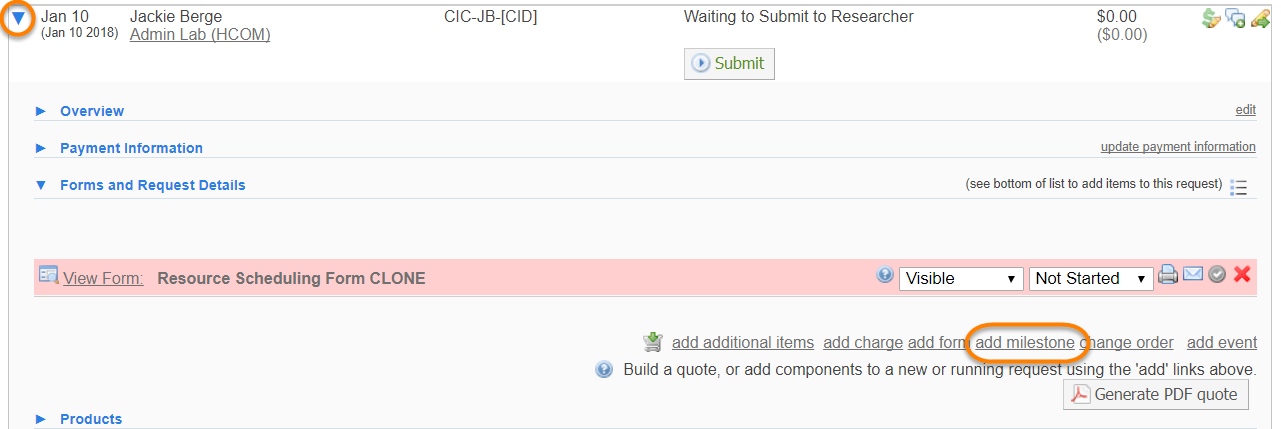Viewport: 1281px width, 429px height.
Task: Open the Not Started status dropdown
Action: (1092, 278)
